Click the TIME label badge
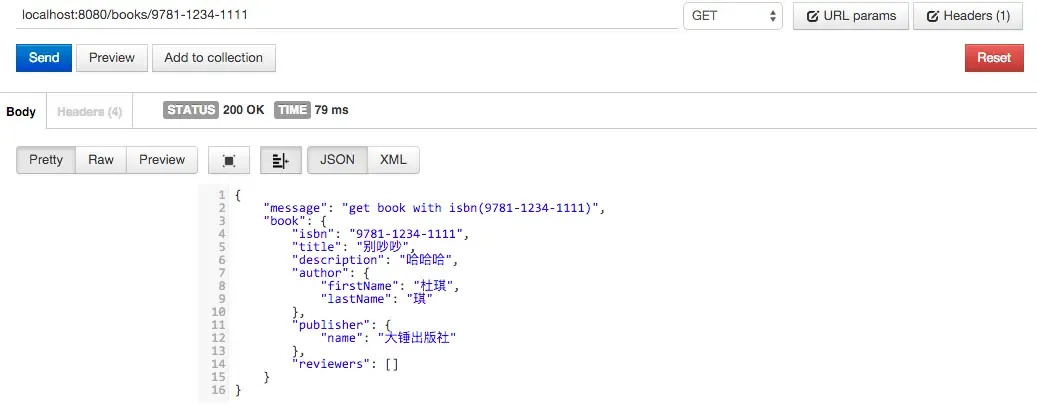 (x=292, y=110)
